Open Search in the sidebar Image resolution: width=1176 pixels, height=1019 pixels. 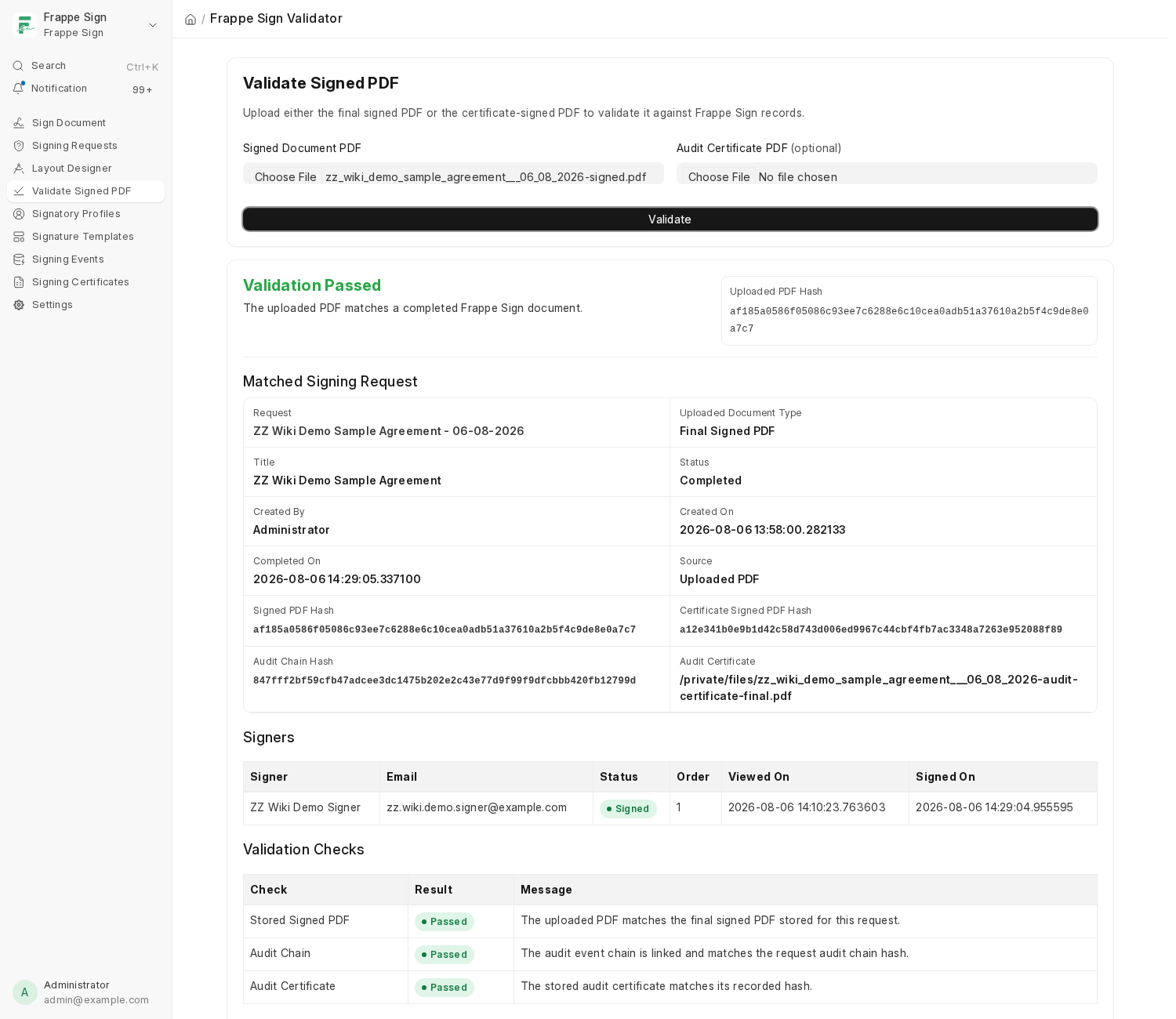click(86, 66)
